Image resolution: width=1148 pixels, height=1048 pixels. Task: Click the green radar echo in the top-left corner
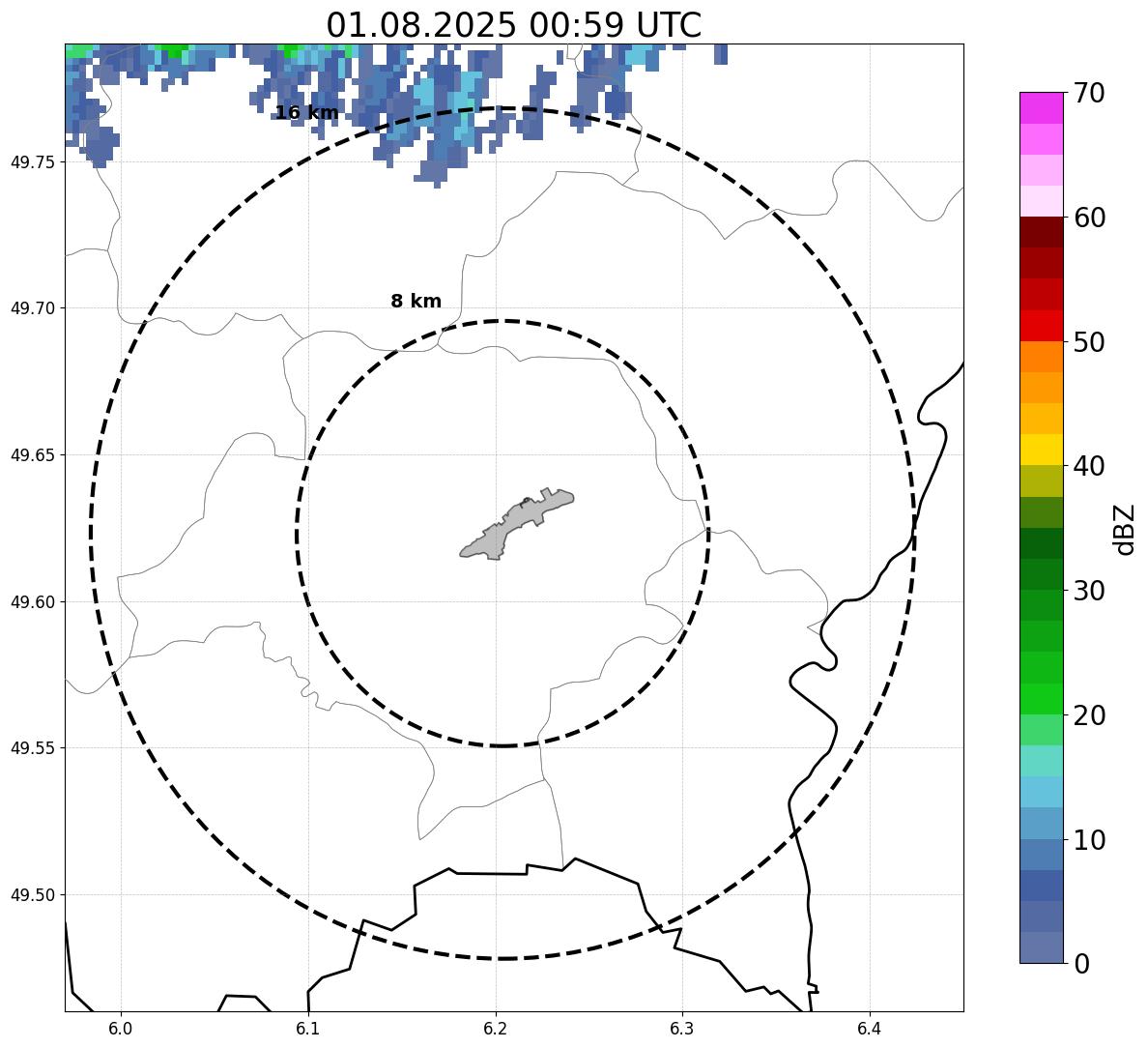tap(77, 50)
